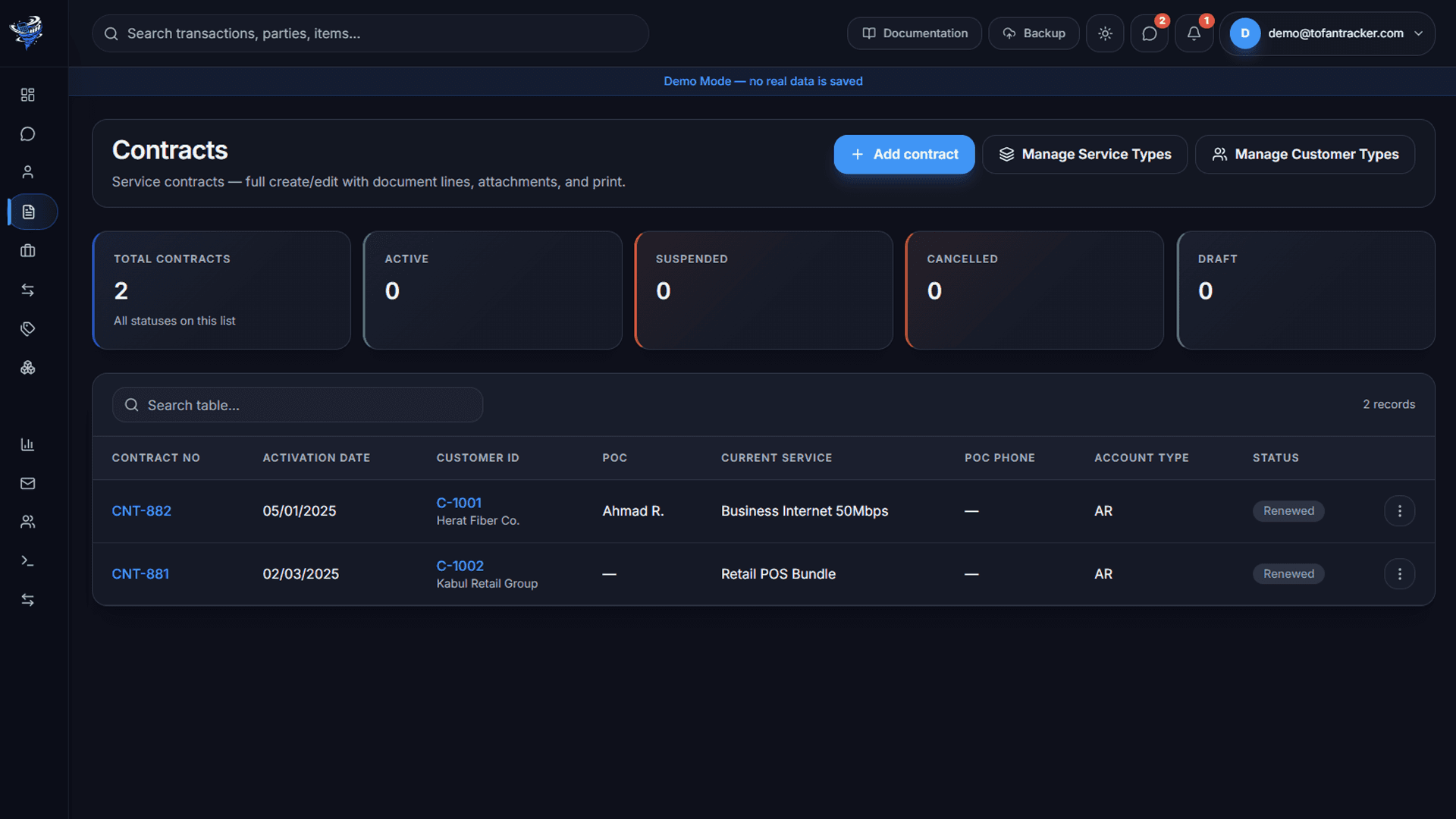Image resolution: width=1456 pixels, height=819 pixels.
Task: Select the Cancelled status card
Action: pos(1034,290)
